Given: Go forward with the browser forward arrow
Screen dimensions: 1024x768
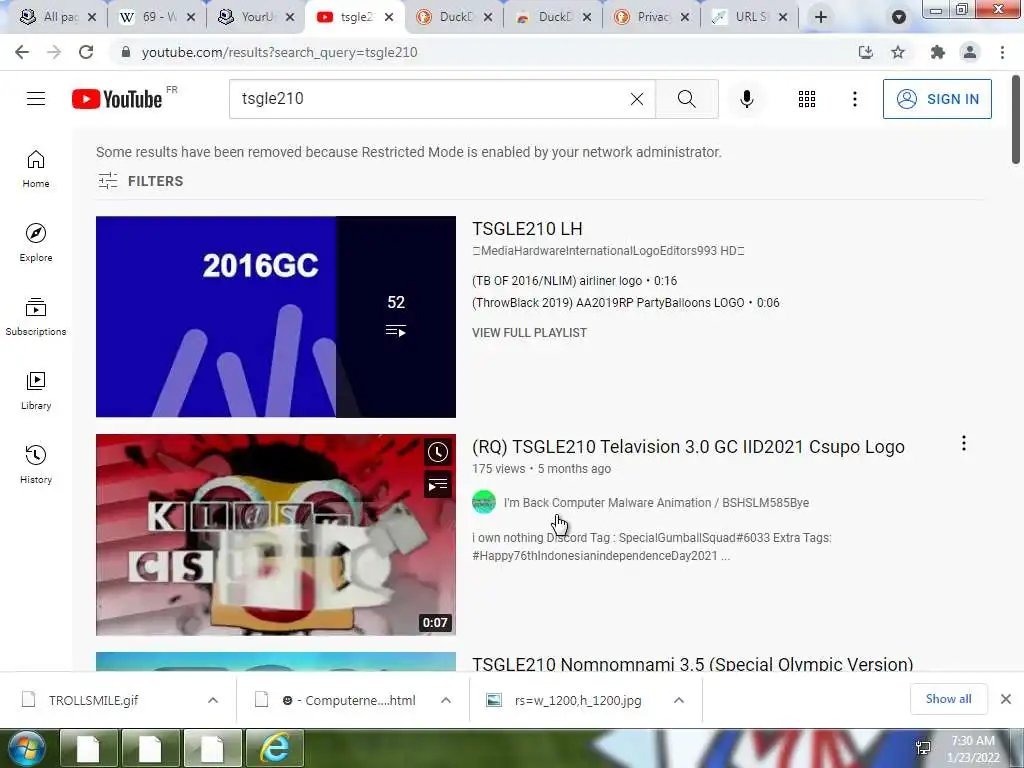Looking at the screenshot, I should coord(54,52).
